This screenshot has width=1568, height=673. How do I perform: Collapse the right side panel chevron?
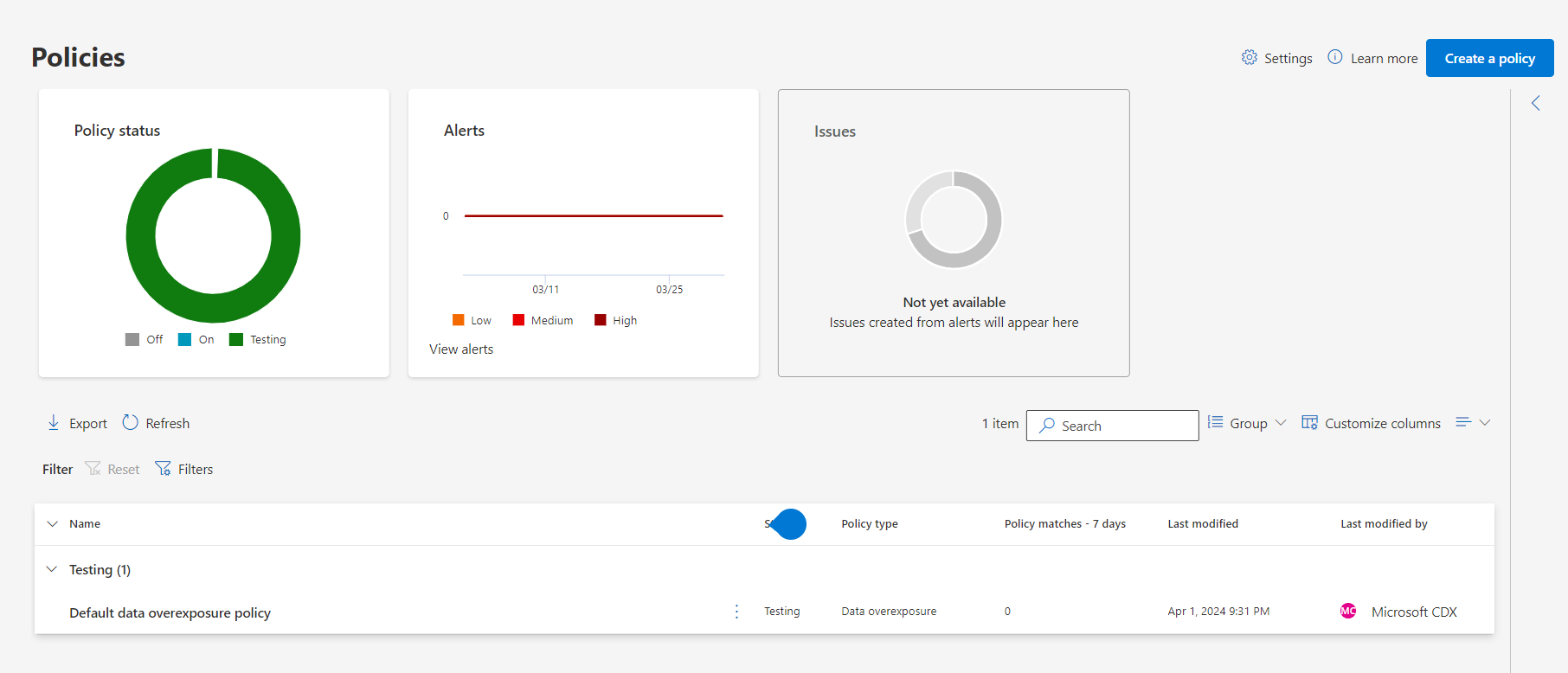(1536, 103)
